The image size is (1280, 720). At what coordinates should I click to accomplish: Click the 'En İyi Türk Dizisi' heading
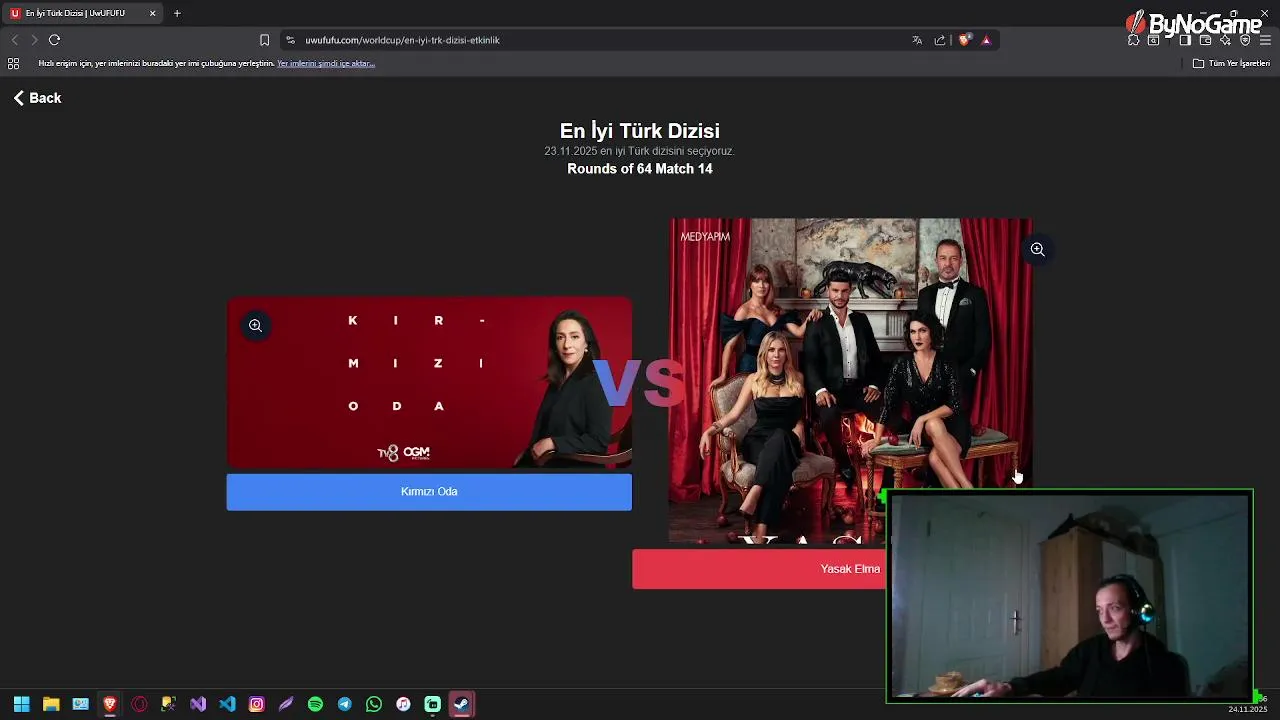(x=640, y=131)
